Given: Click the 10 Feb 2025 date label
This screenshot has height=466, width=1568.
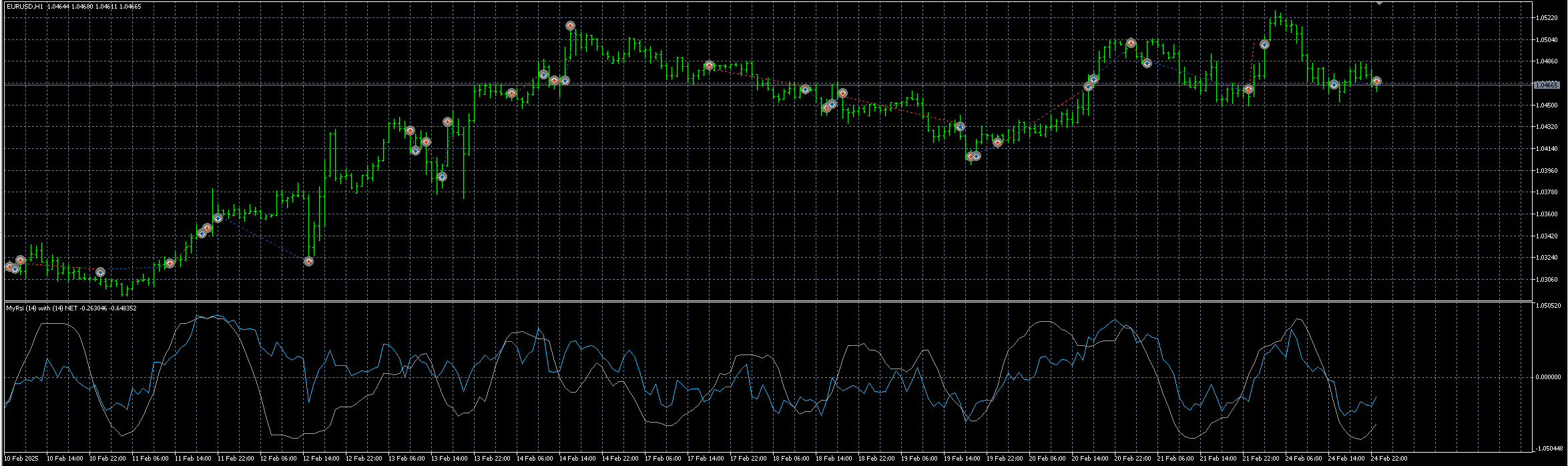Looking at the screenshot, I should (x=22, y=459).
